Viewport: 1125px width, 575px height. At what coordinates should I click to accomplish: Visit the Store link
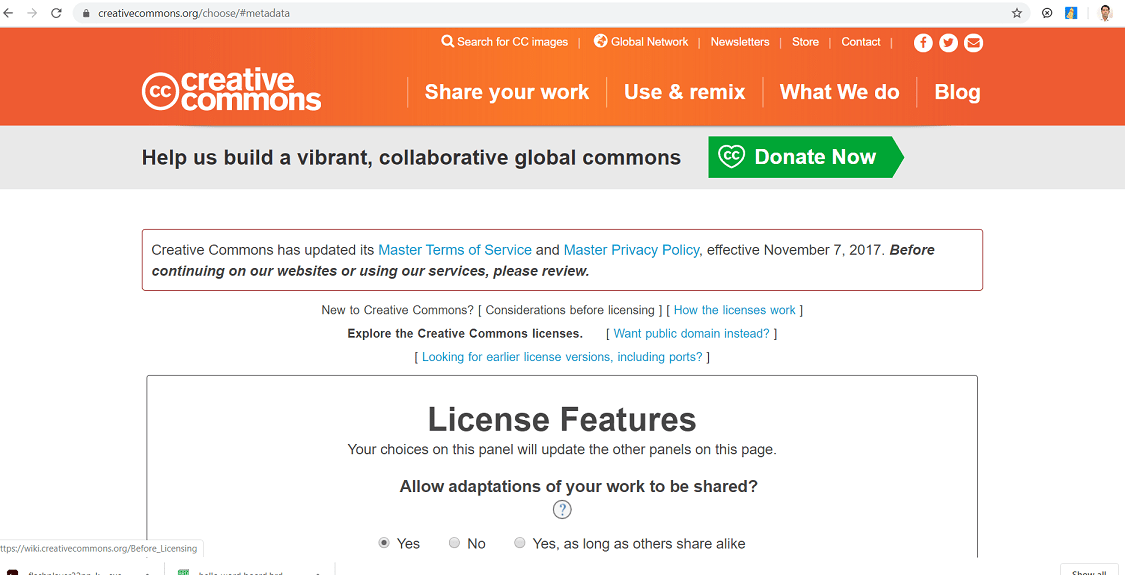805,42
